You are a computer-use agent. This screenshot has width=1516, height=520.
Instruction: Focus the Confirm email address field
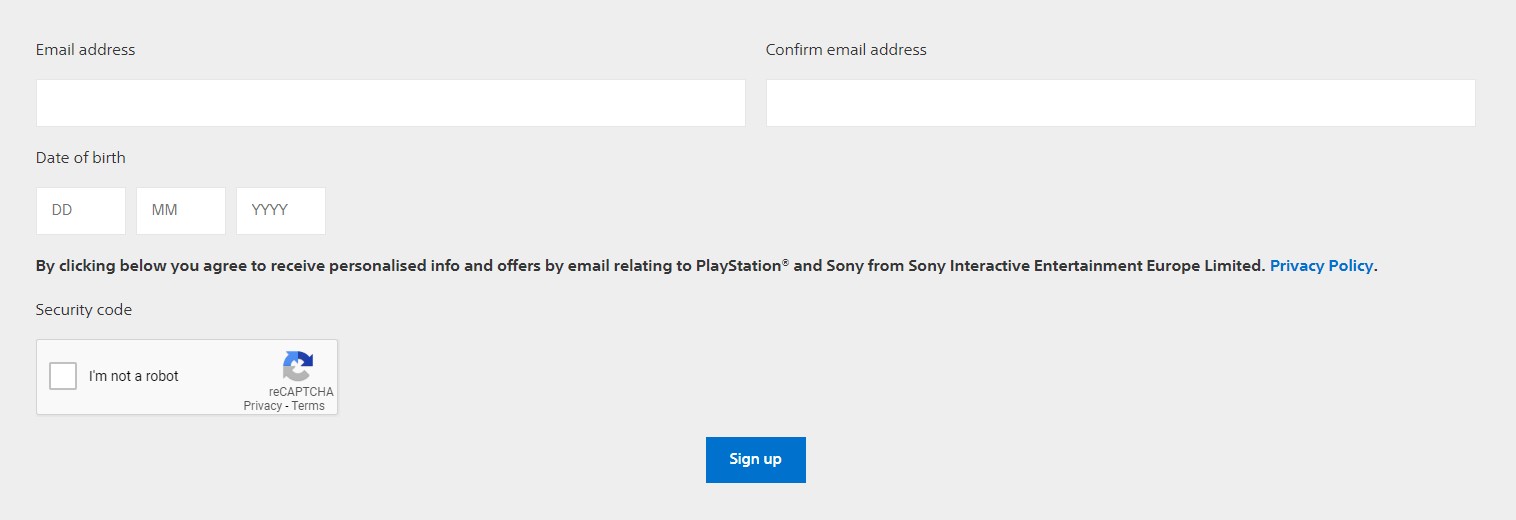[x=1120, y=103]
